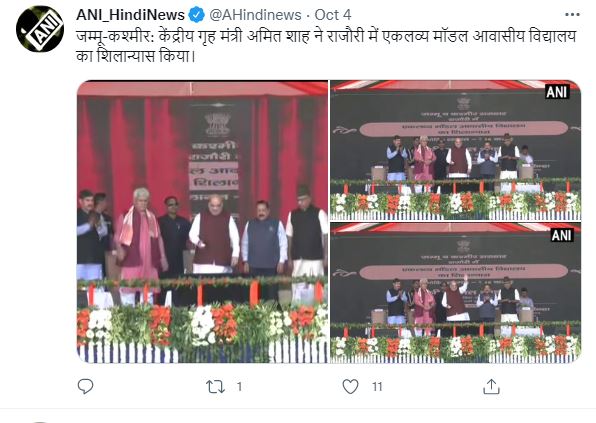The height and width of the screenshot is (423, 596).
Task: Click ANI watermark on top right photo
Action: [x=557, y=92]
